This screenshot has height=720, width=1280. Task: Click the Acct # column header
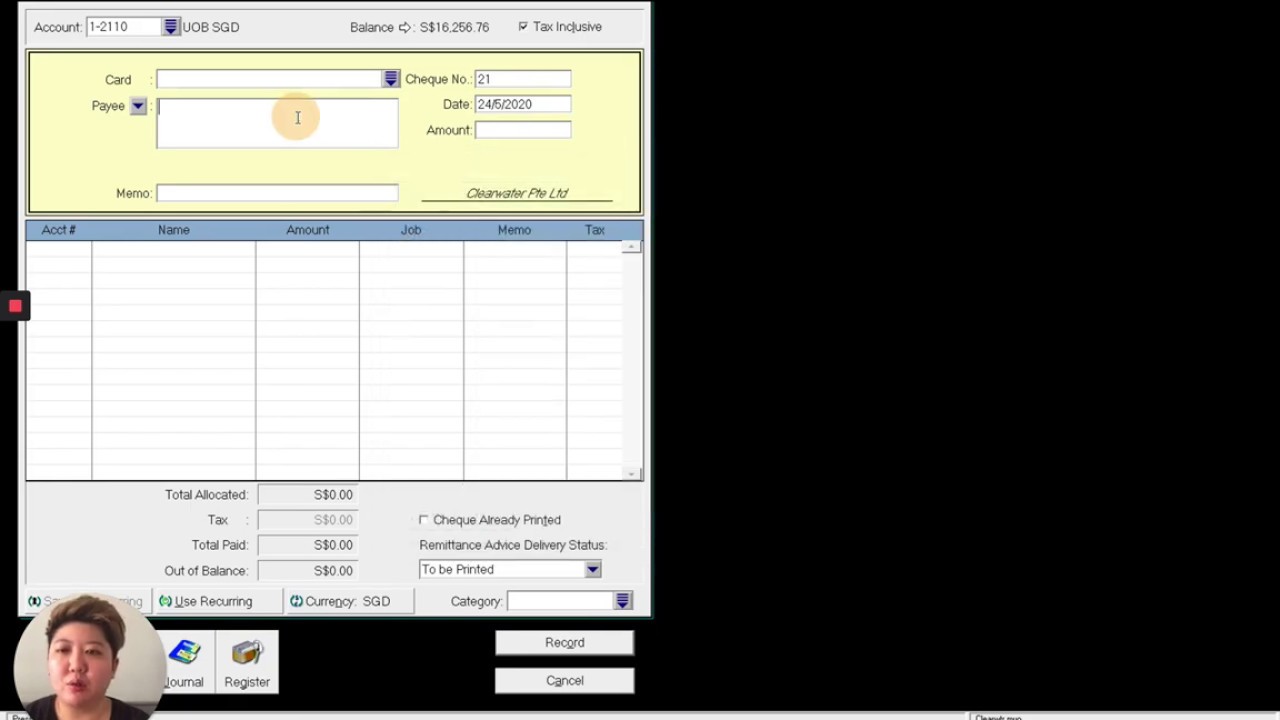(59, 230)
